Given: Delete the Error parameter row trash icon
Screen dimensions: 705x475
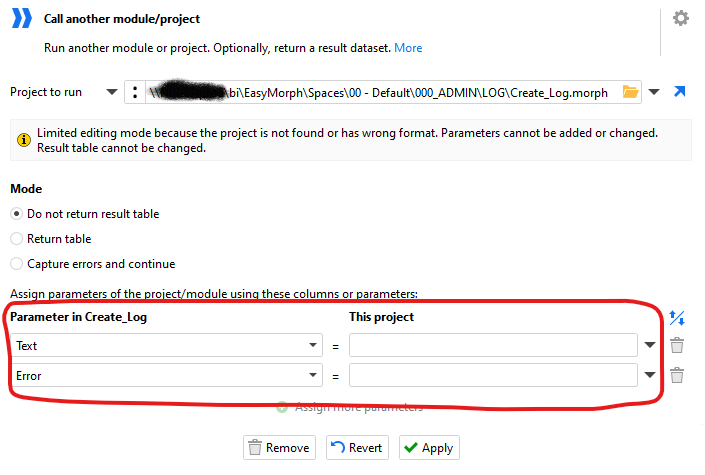Looking at the screenshot, I should point(677,375).
